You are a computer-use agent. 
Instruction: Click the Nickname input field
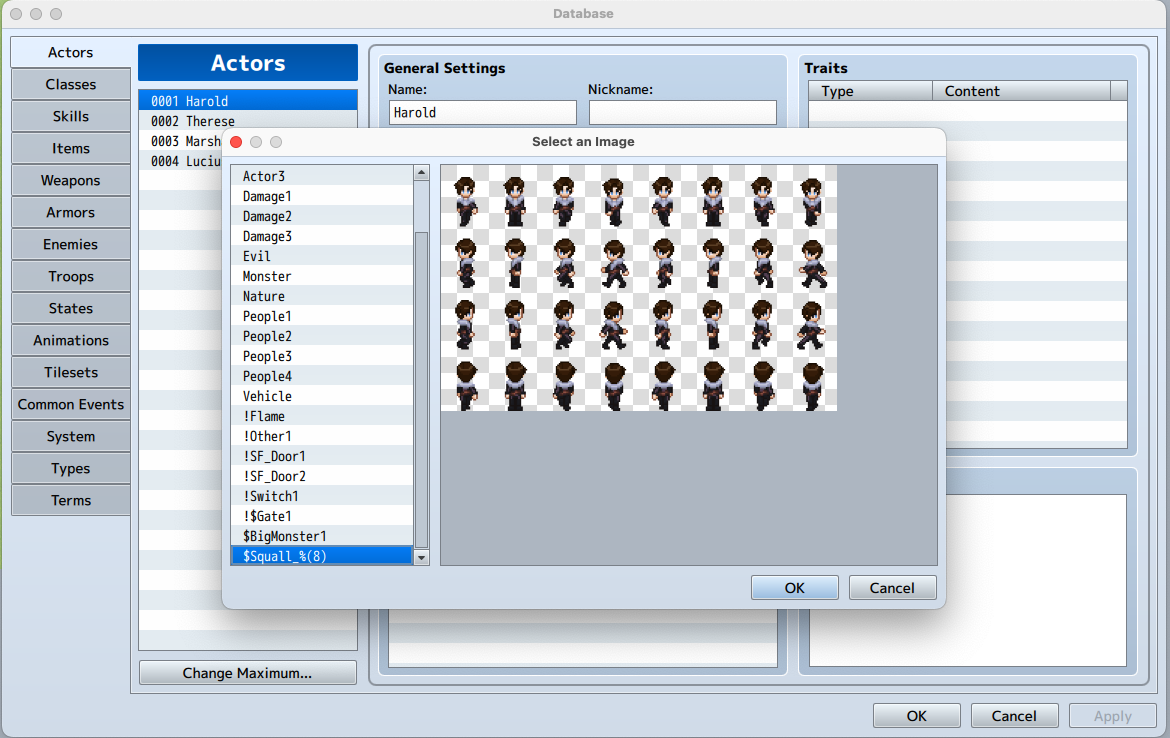pos(683,113)
